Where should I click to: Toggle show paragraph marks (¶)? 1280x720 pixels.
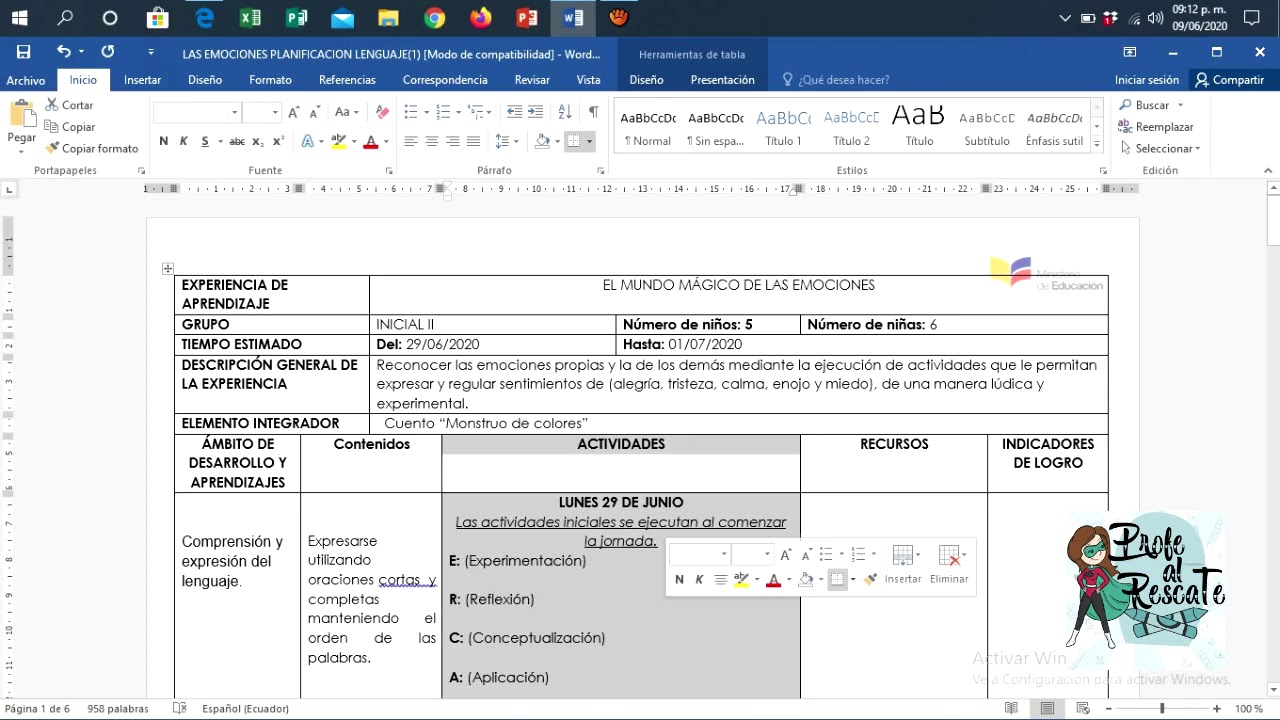click(x=593, y=112)
